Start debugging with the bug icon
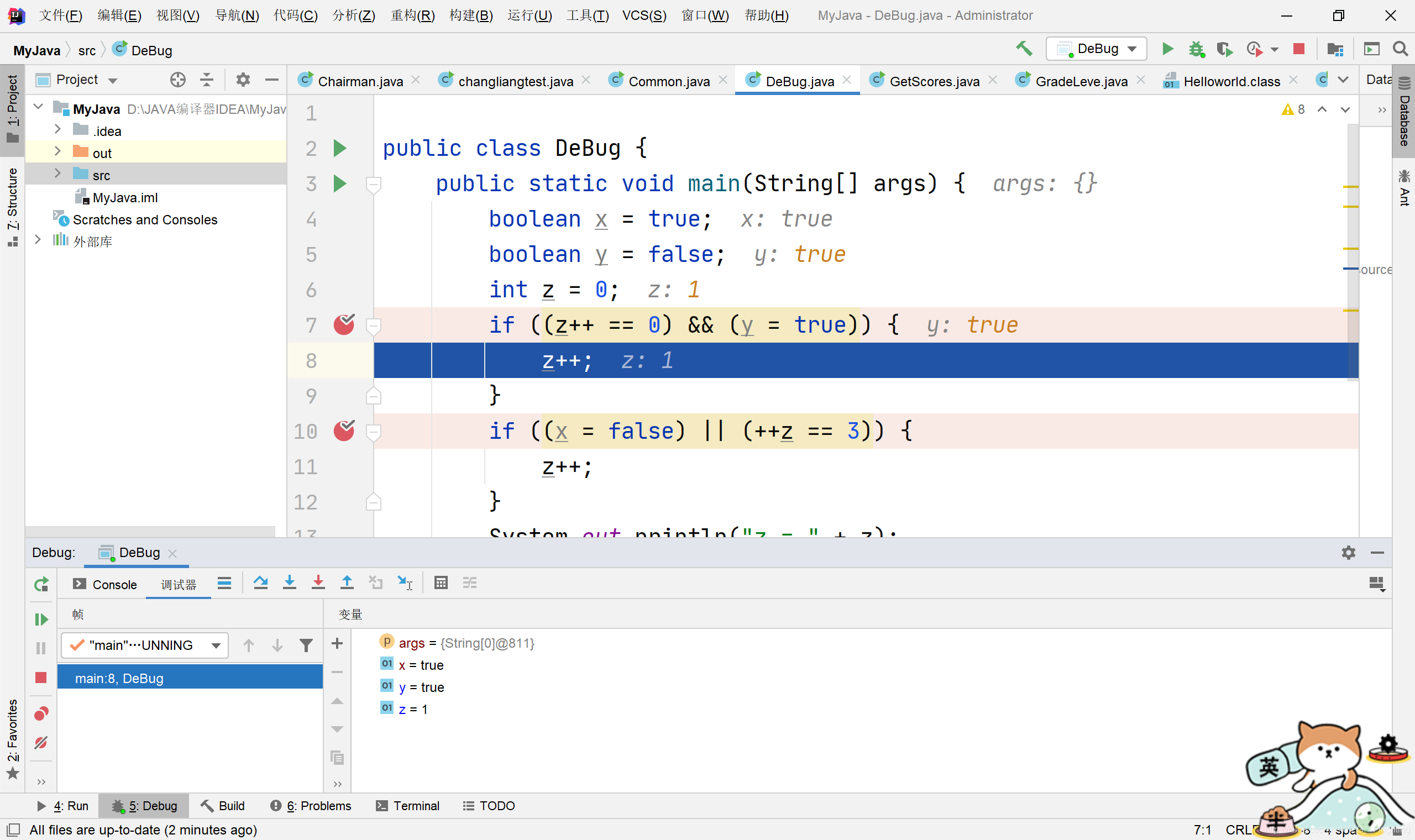The height and width of the screenshot is (840, 1415). click(1196, 49)
